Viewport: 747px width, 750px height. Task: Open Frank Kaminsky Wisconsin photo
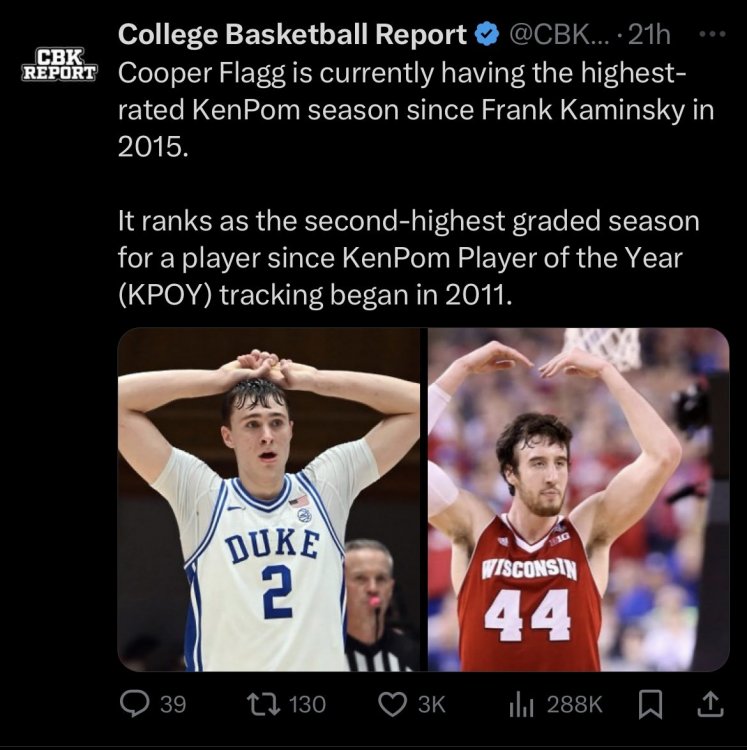pos(578,500)
